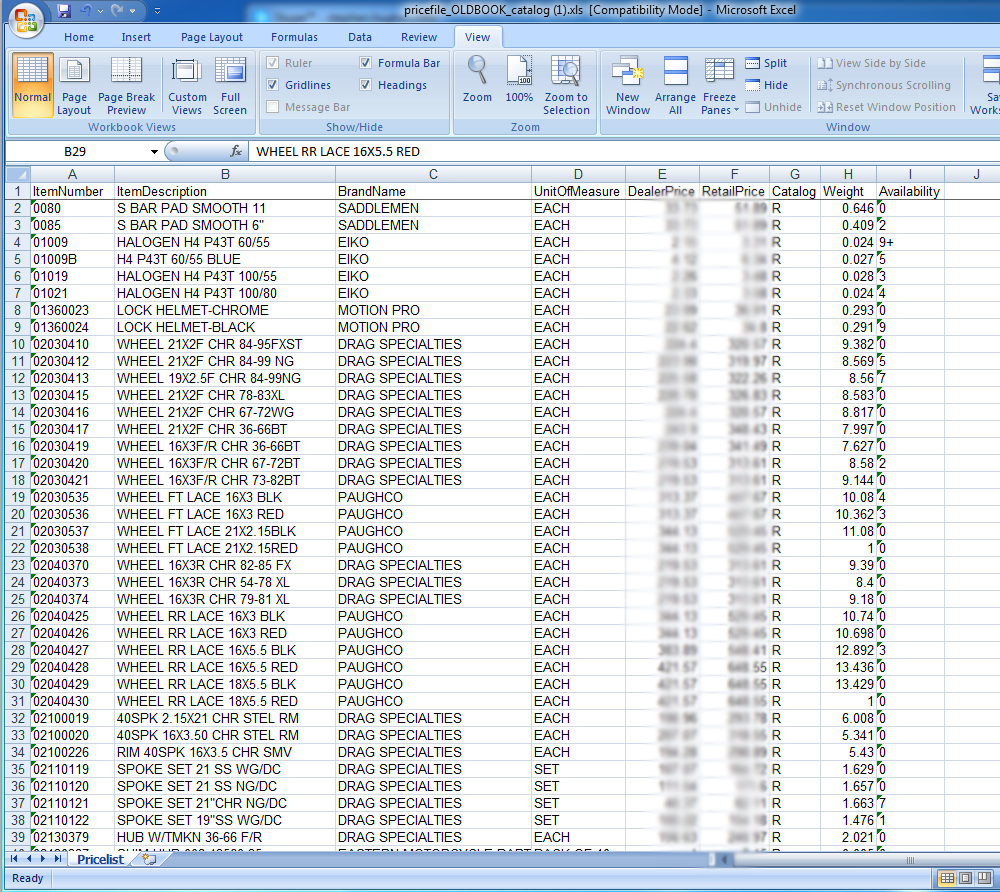Select the Normal workbook view
Image resolution: width=1000 pixels, height=892 pixels.
click(33, 85)
